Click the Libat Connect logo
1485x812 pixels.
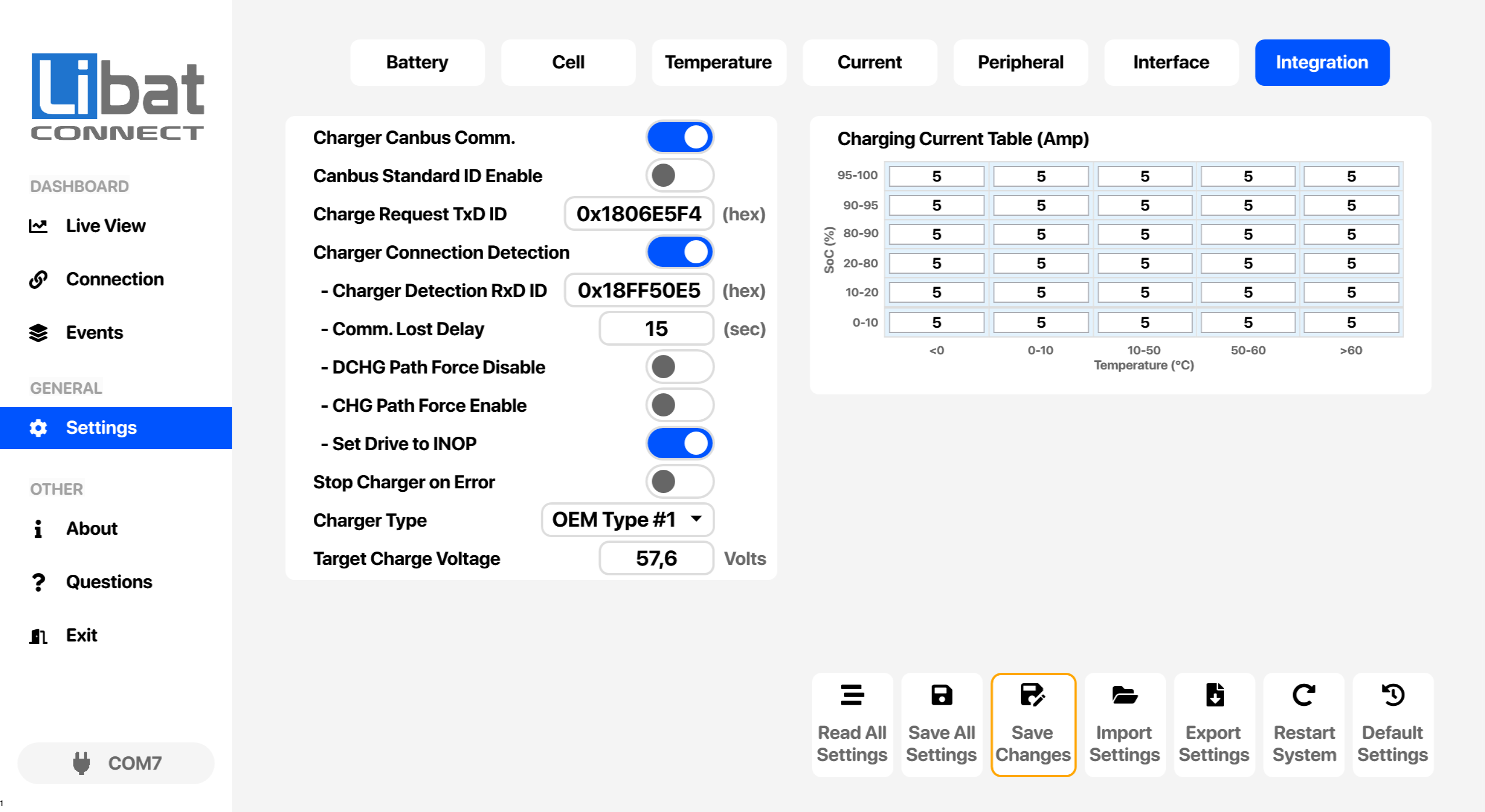[117, 96]
